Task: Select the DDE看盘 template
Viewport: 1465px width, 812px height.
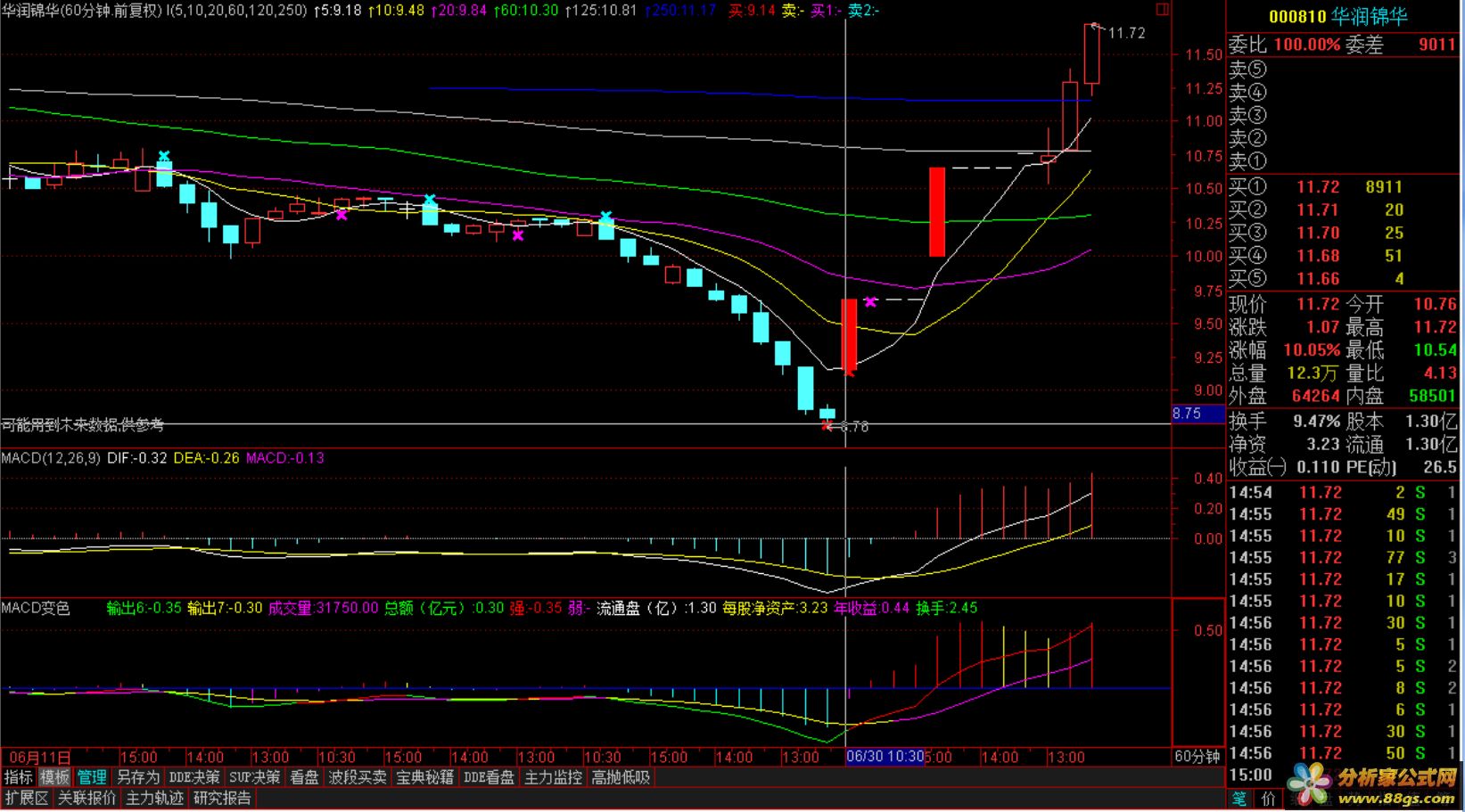Action: (x=490, y=777)
